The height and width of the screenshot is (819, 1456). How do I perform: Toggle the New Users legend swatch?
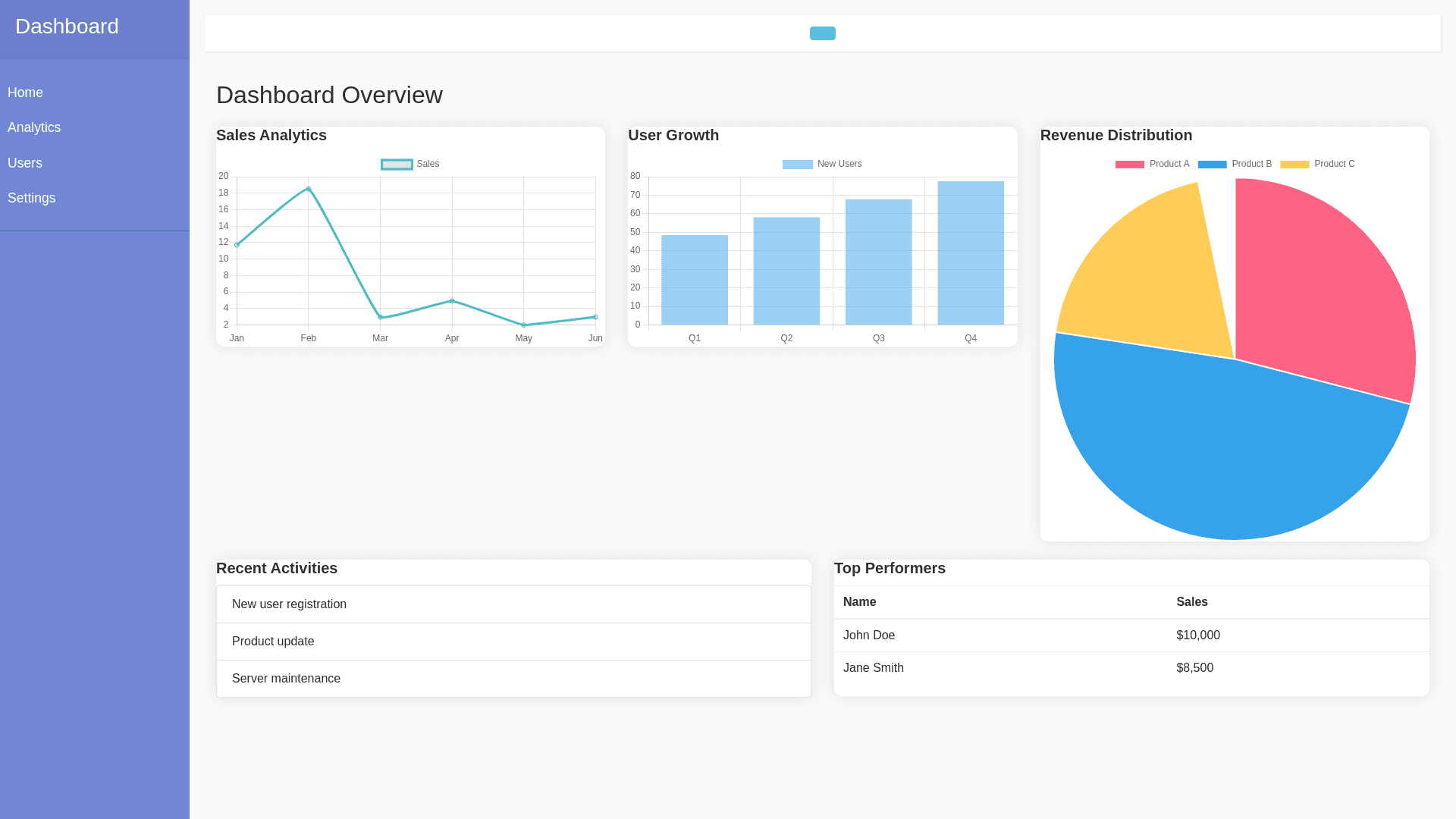point(797,165)
